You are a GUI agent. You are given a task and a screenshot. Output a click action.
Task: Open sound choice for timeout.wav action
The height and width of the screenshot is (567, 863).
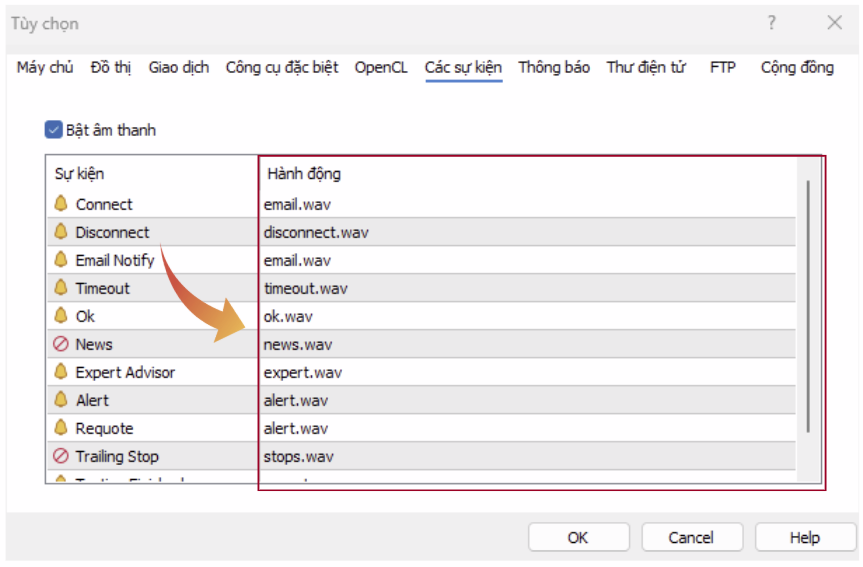306,288
